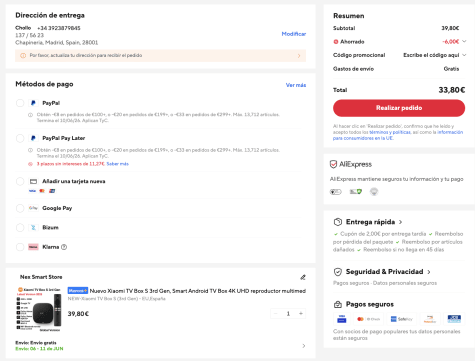Choose Añadir una tarjeta nueva option

click(x=20, y=181)
